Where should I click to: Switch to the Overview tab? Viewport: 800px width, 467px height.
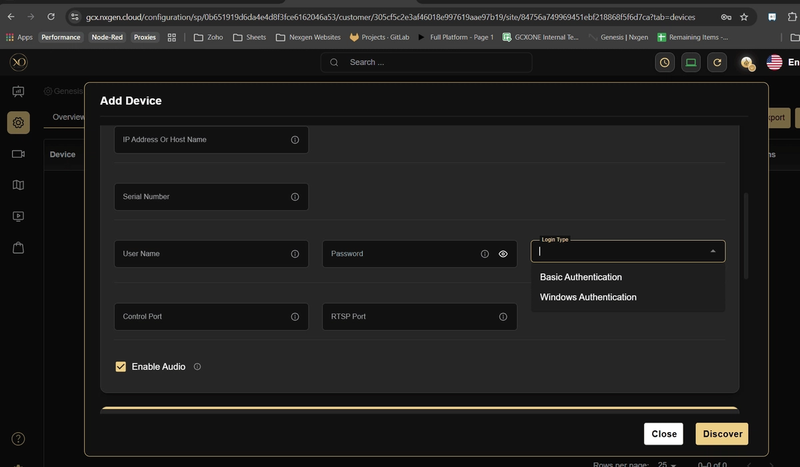68,117
